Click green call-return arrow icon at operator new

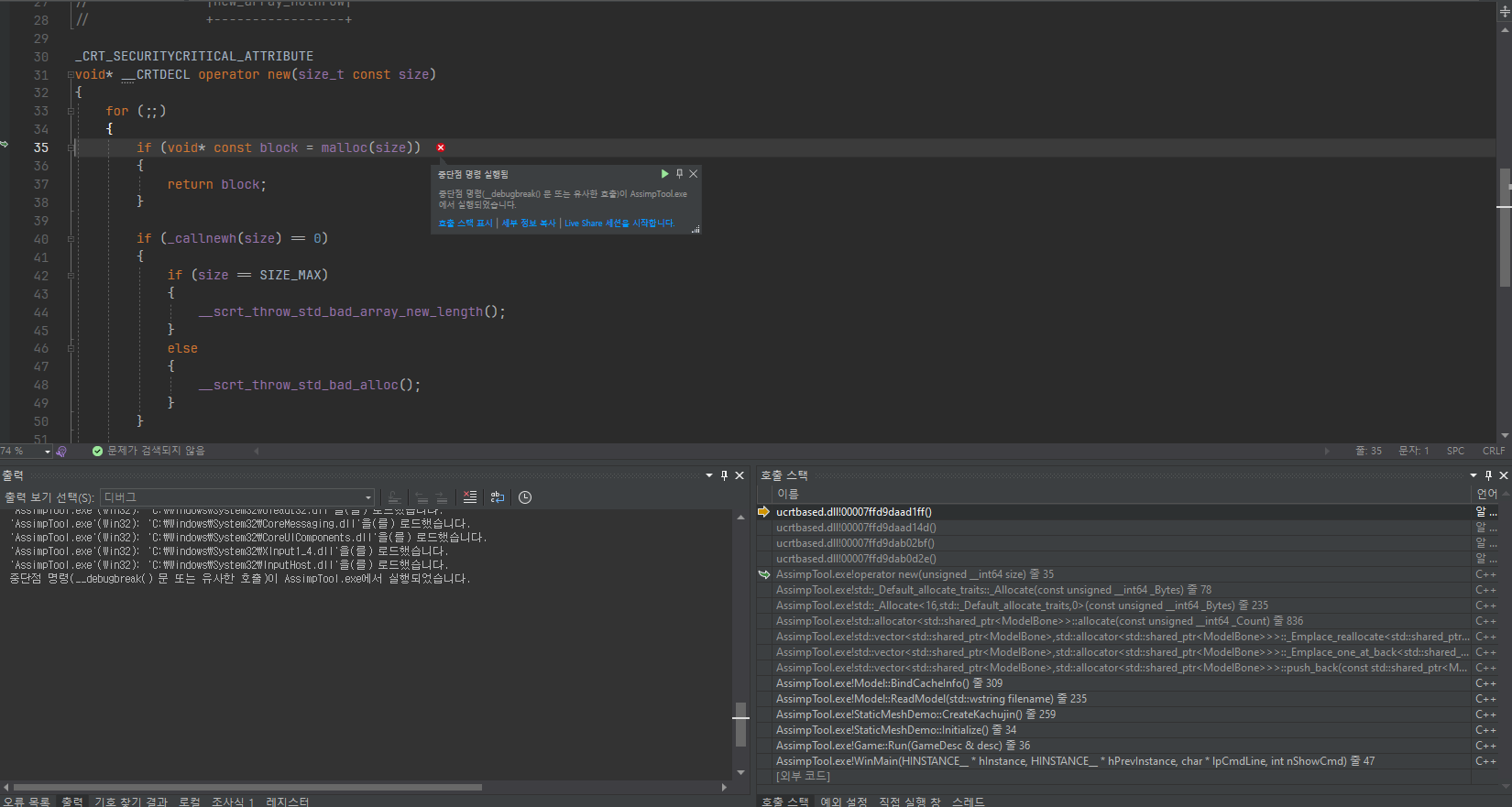click(764, 574)
